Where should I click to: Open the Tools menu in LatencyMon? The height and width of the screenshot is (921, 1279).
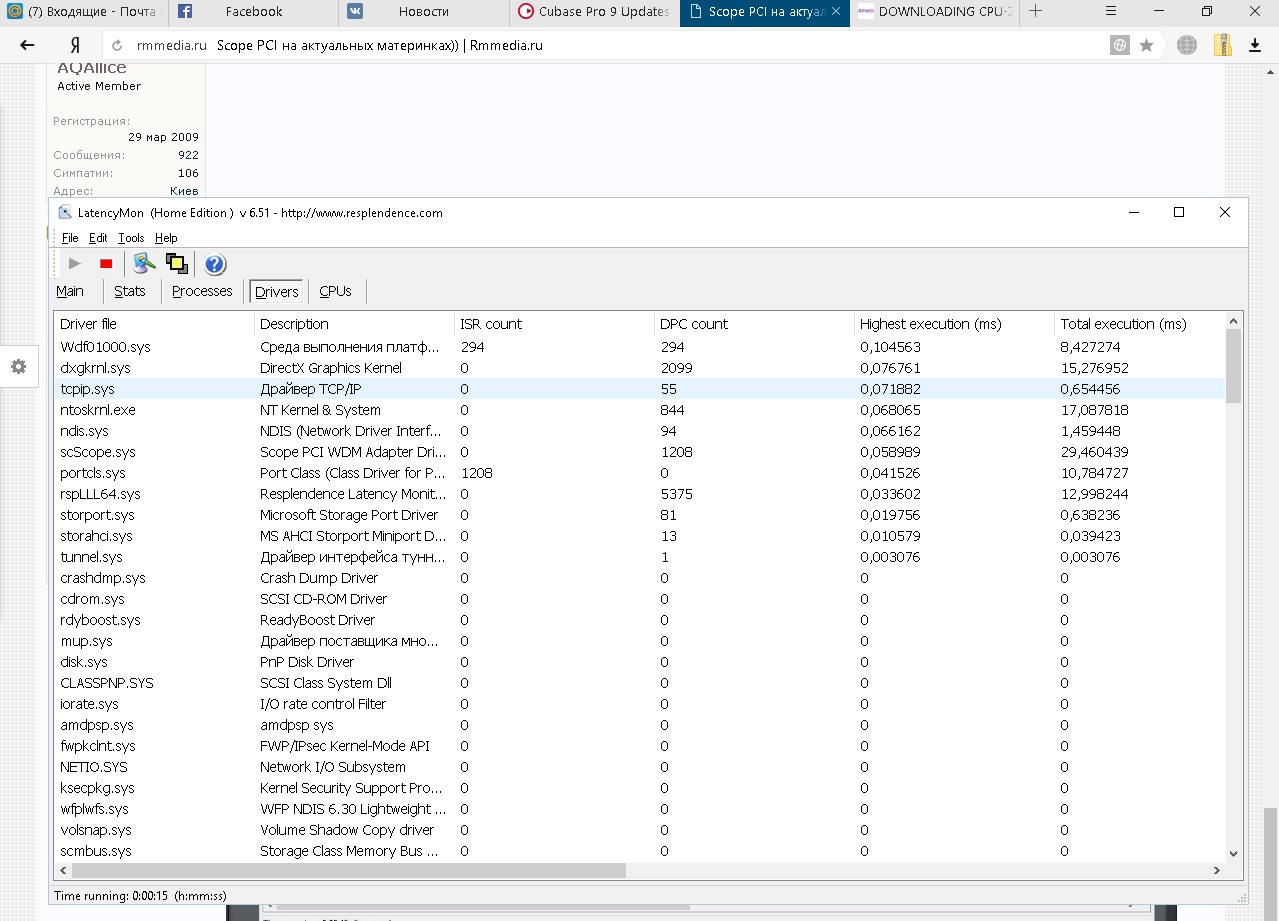click(x=131, y=238)
